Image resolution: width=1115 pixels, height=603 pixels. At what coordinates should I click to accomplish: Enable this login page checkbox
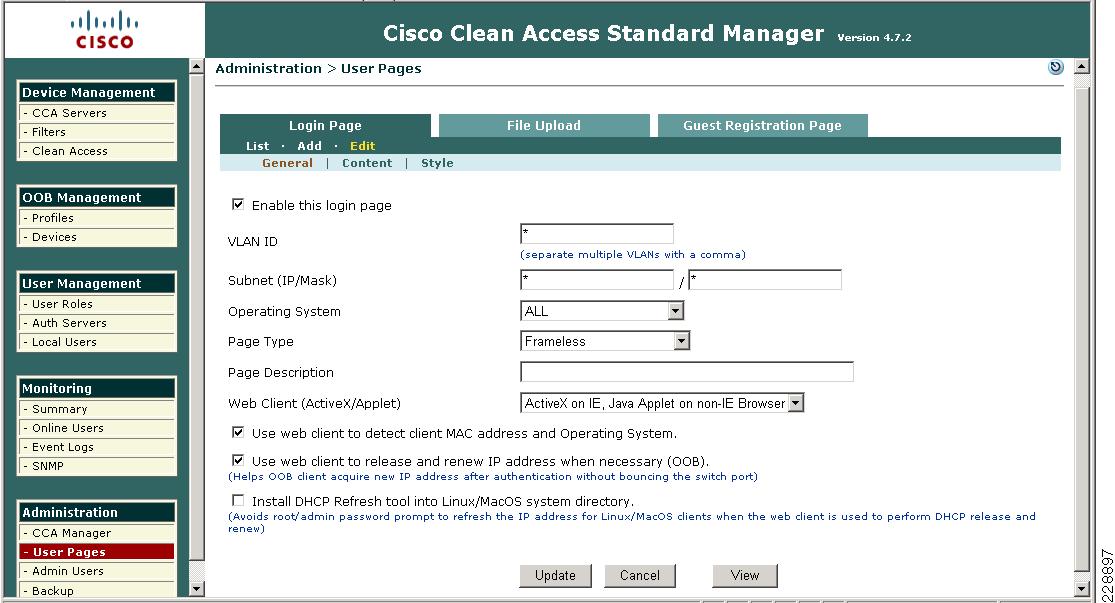click(238, 205)
